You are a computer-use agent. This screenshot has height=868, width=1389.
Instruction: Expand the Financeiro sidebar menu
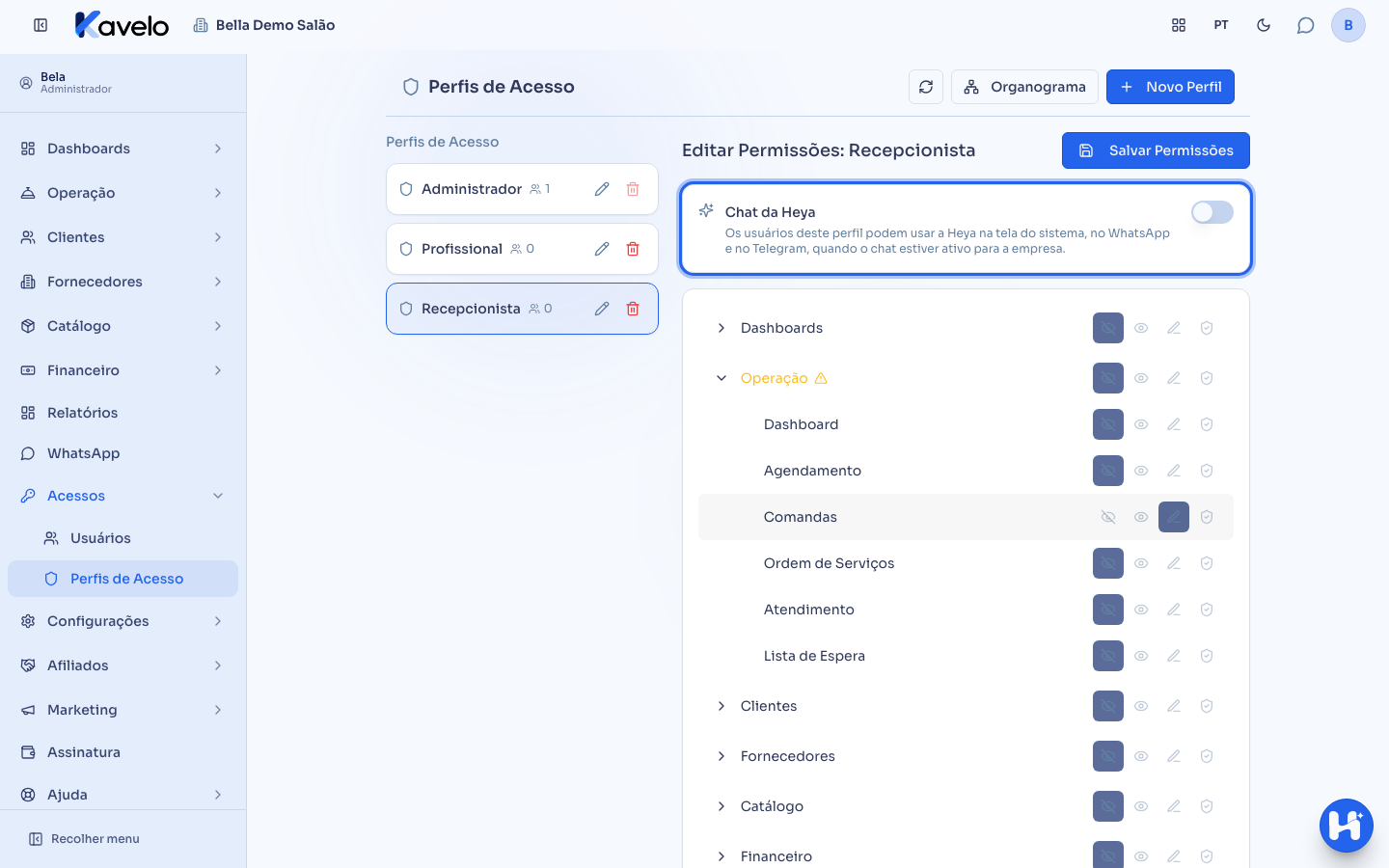tap(123, 370)
